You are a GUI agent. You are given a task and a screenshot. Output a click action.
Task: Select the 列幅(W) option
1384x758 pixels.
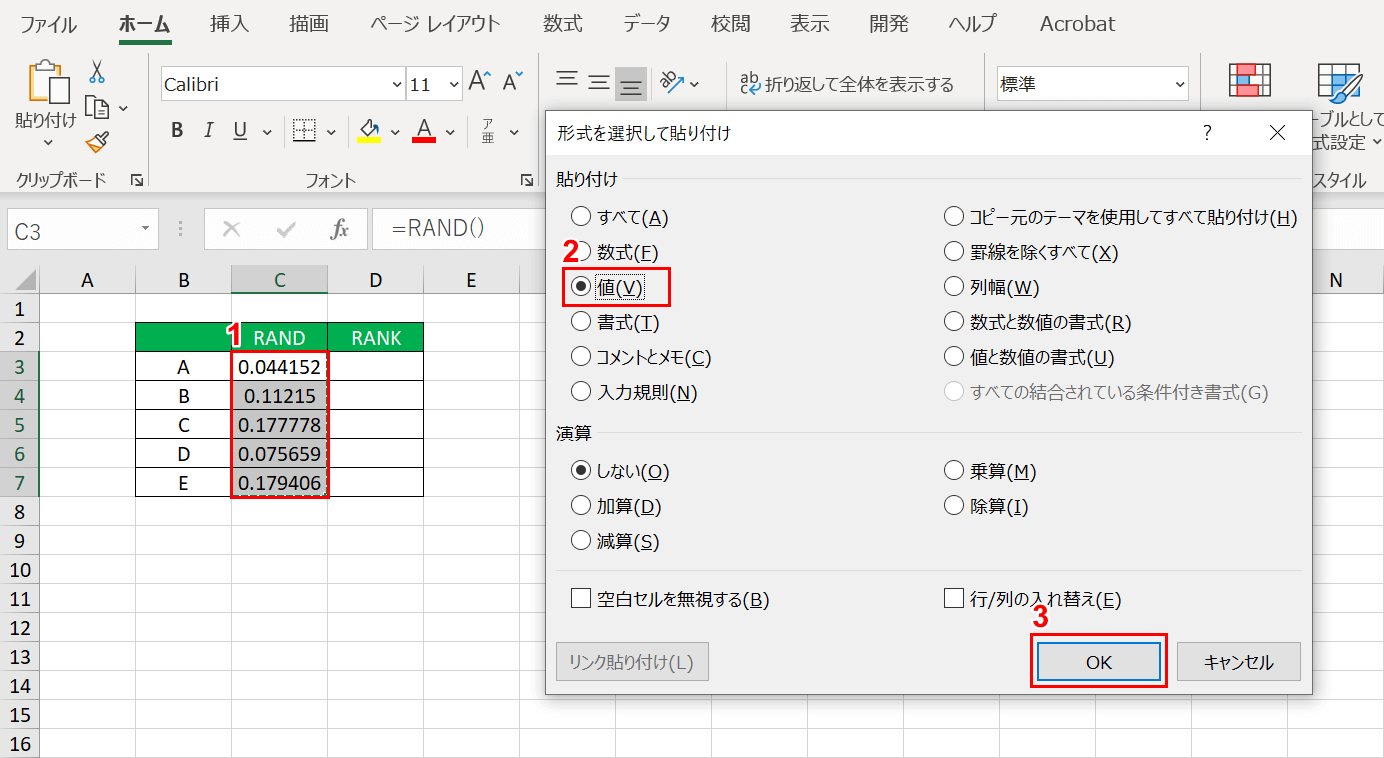coord(992,287)
